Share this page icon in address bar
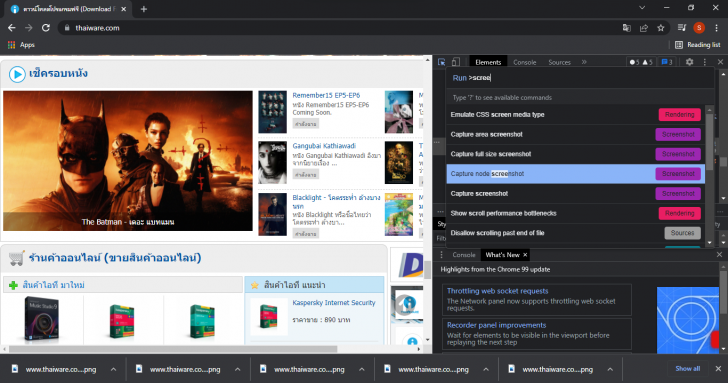The image size is (728, 383). (x=644, y=28)
